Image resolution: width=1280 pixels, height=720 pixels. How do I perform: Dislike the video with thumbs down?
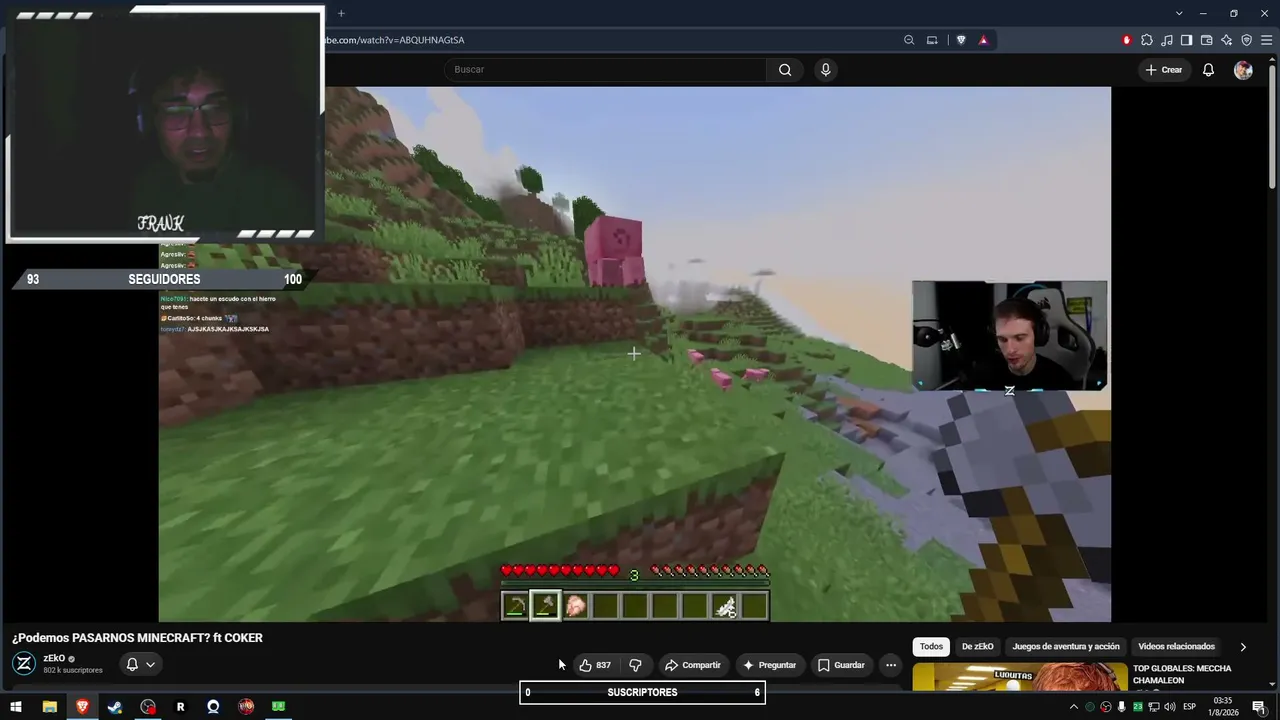[x=635, y=665]
